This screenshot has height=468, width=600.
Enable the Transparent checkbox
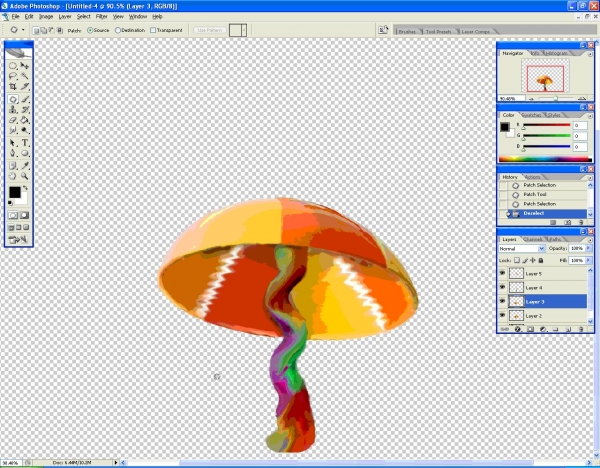153,30
